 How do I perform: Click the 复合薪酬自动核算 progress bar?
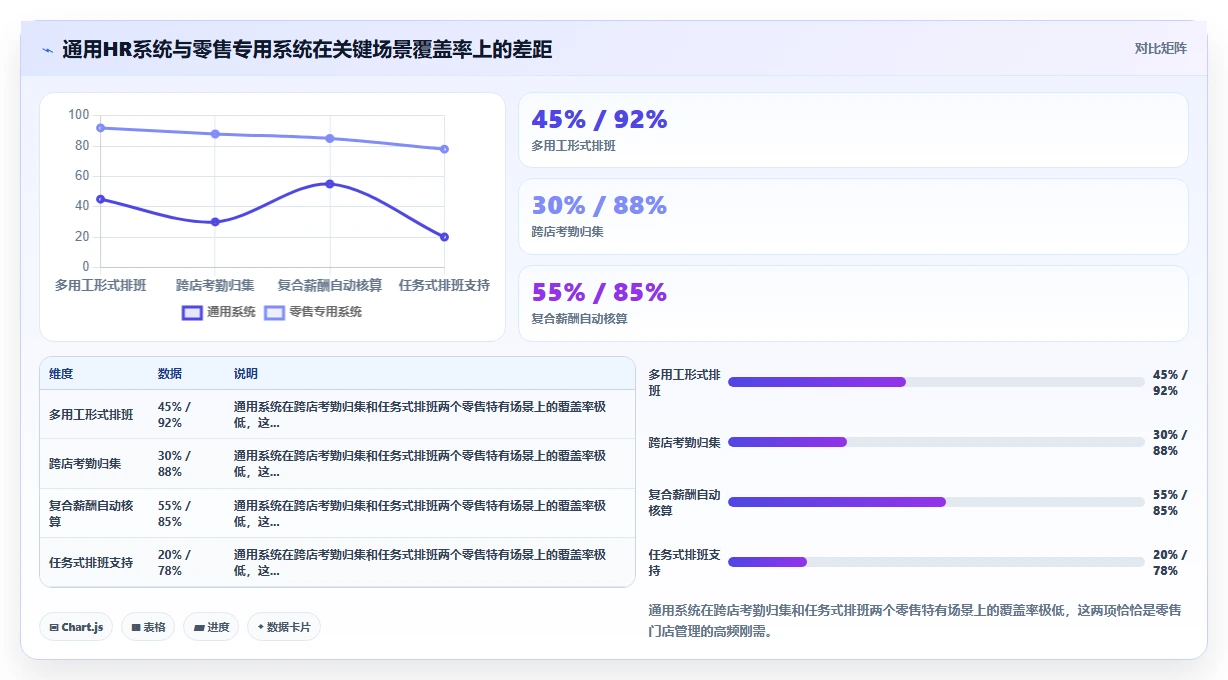(936, 502)
